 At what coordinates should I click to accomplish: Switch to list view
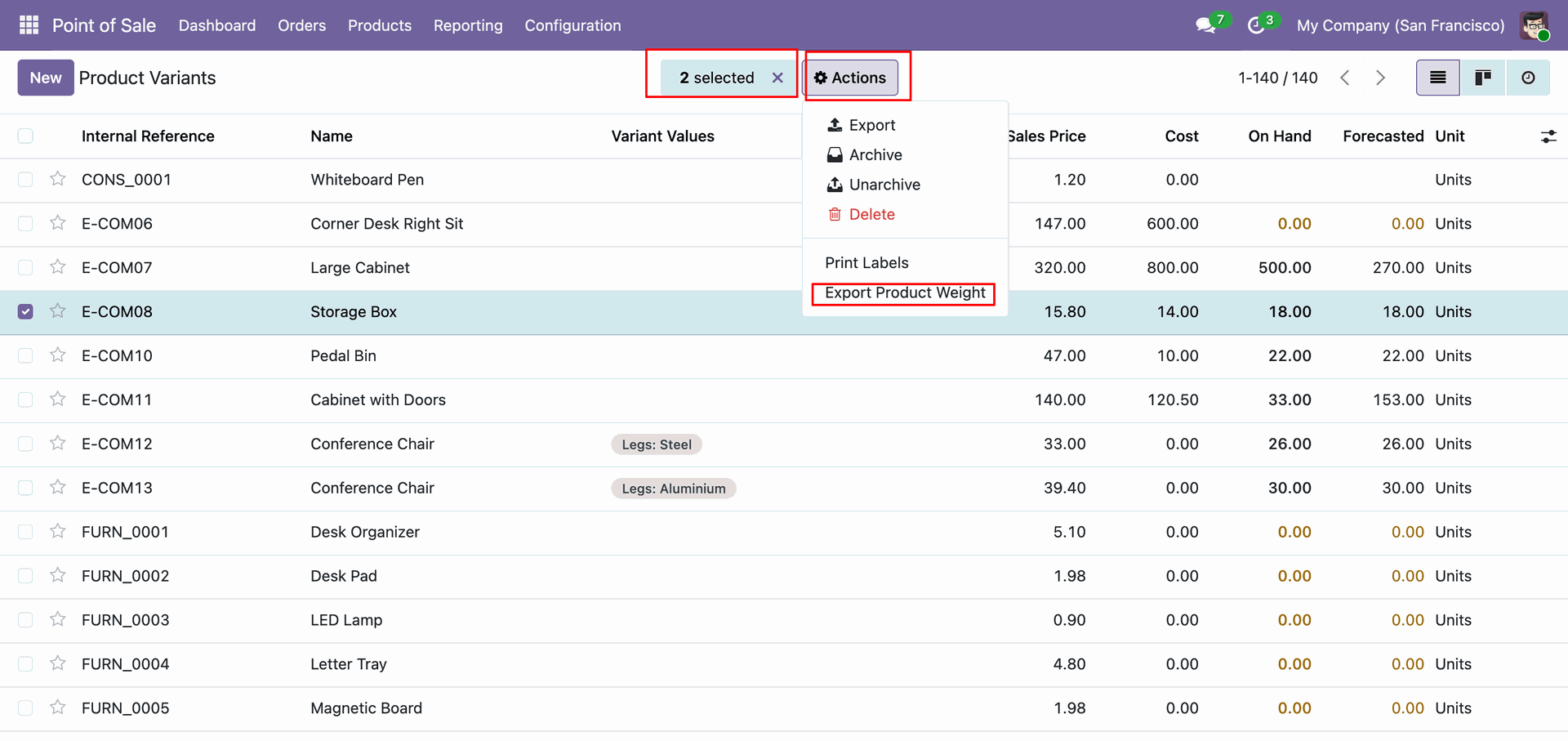pos(1437,78)
